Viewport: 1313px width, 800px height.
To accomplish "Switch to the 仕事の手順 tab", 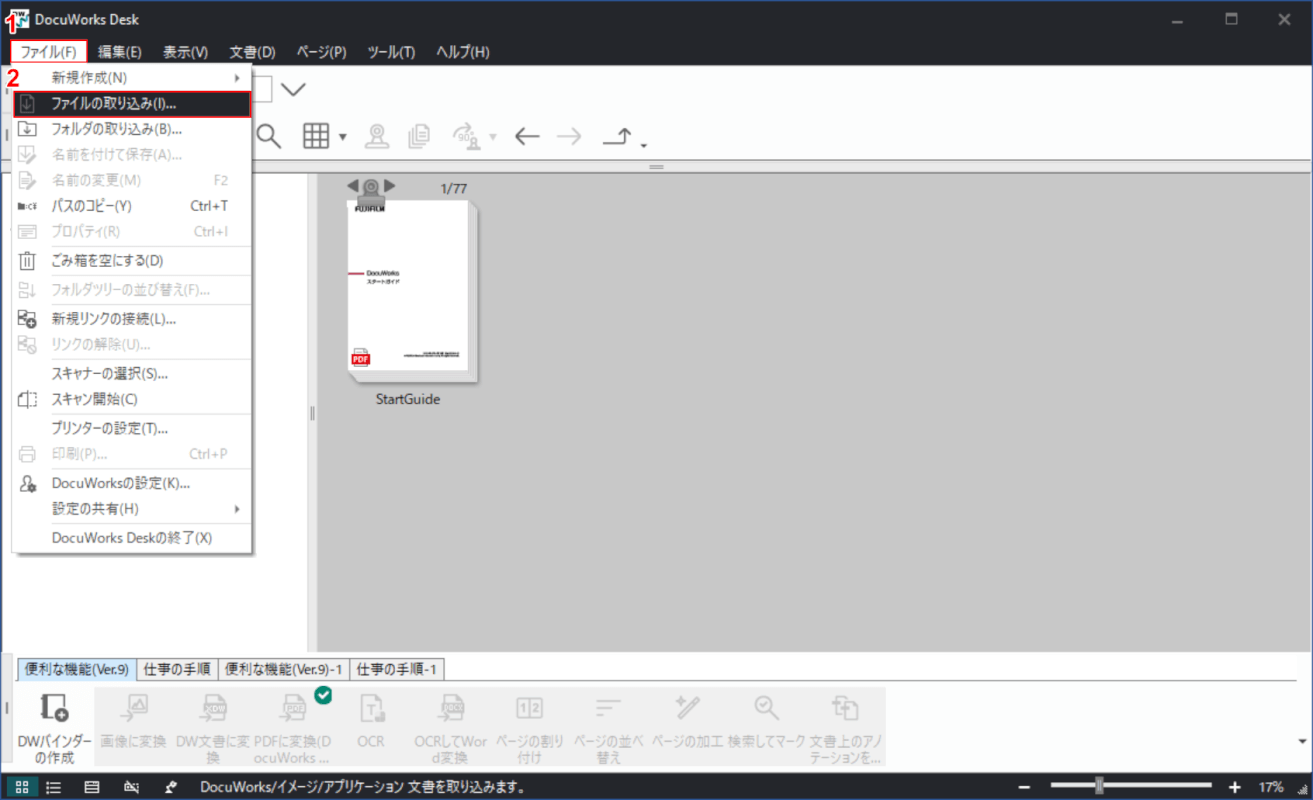I will (x=177, y=669).
